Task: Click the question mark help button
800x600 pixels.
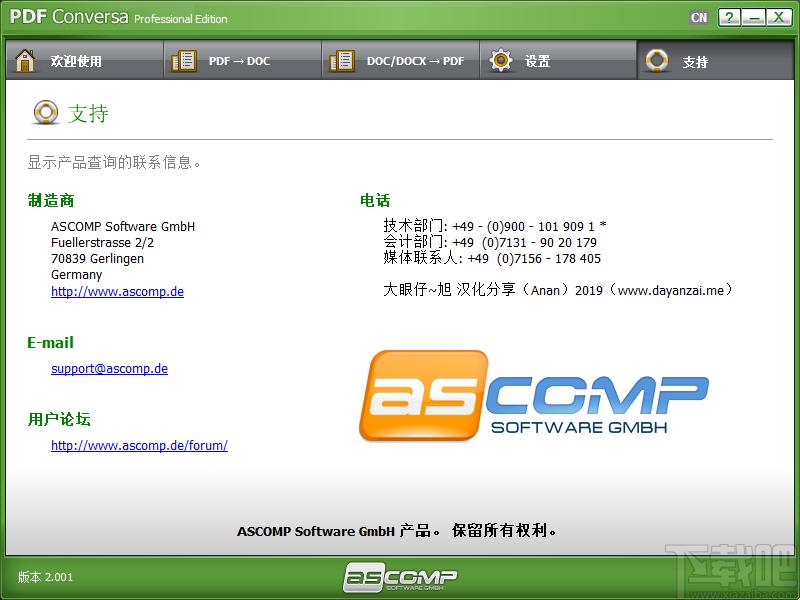Action: coord(730,17)
